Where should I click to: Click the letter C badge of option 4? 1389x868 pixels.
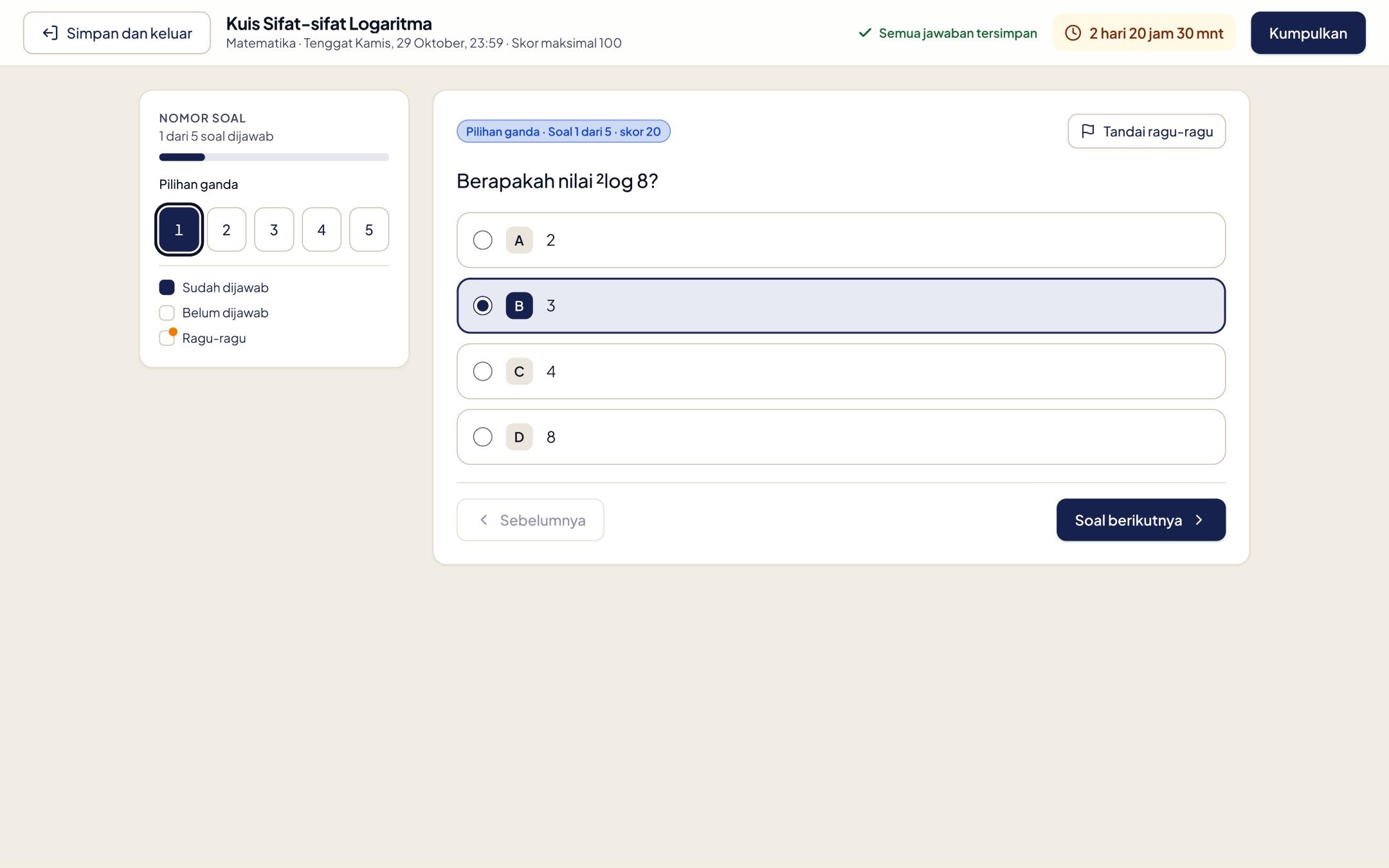519,372
